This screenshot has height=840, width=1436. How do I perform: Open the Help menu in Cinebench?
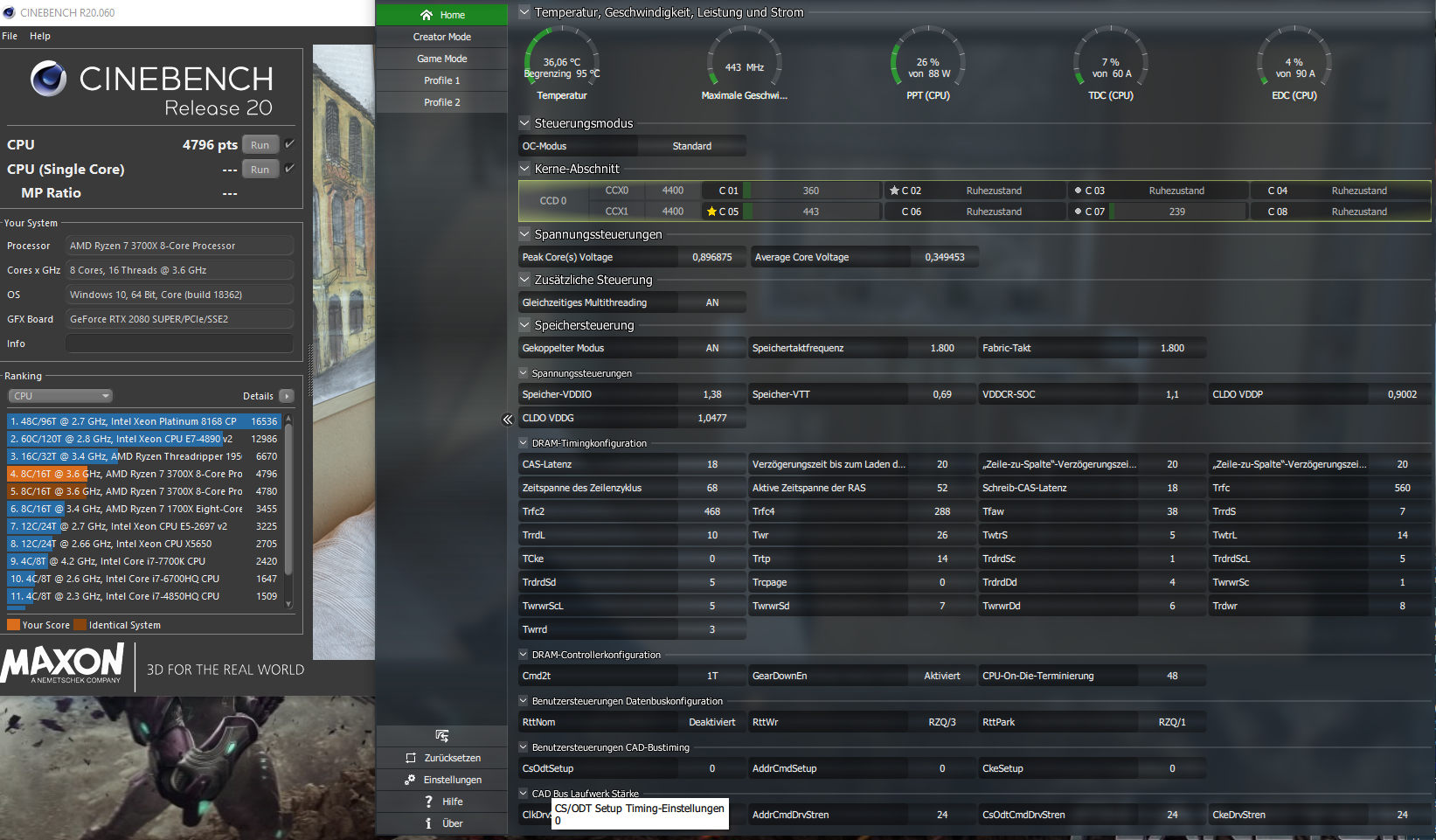tap(40, 36)
